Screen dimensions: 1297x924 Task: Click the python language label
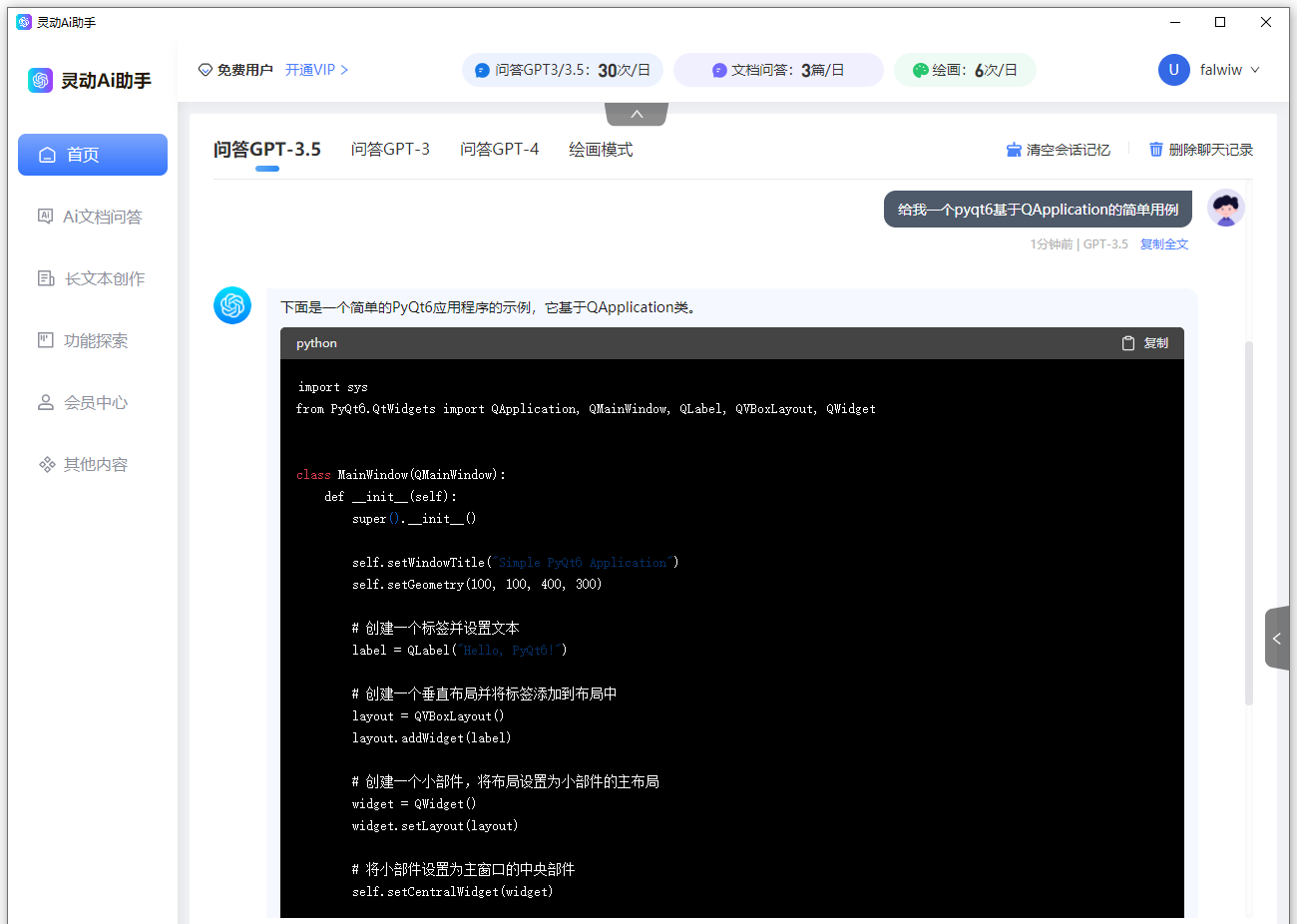point(316,343)
